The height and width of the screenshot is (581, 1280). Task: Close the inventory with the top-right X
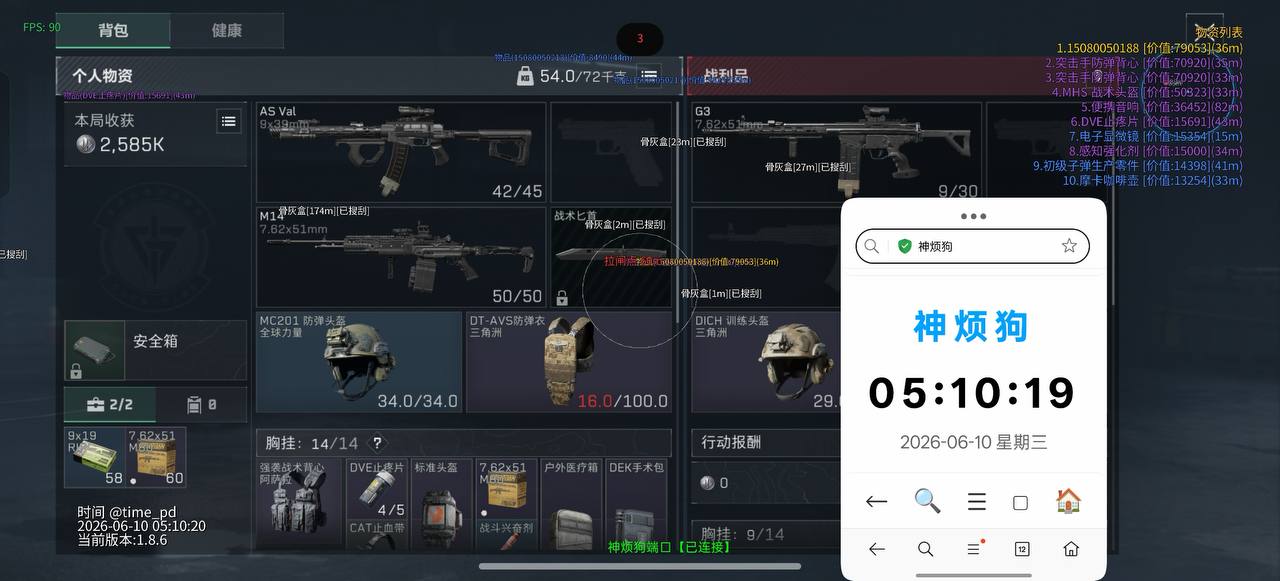tap(1205, 32)
